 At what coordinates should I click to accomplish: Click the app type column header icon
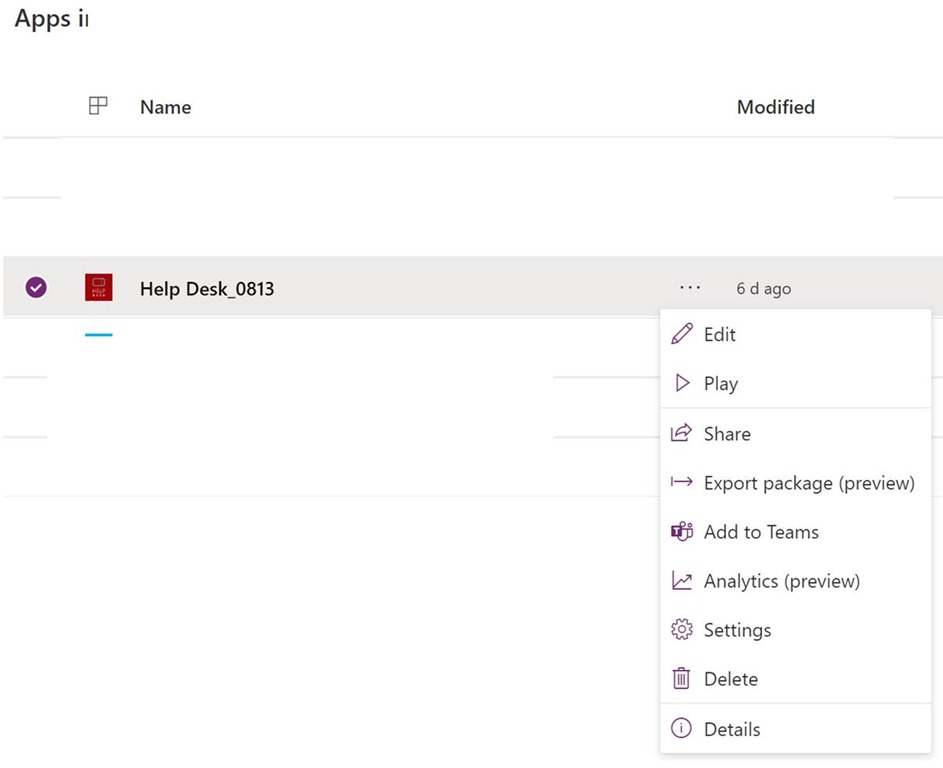click(98, 106)
